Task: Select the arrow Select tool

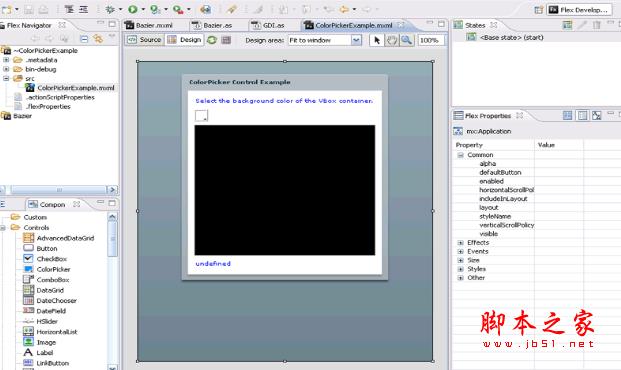Action: [377, 40]
